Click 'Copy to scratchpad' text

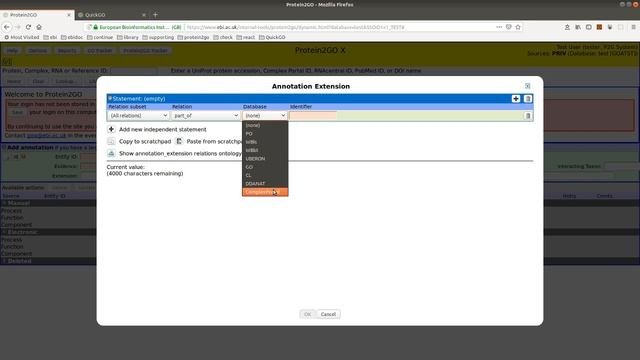point(145,141)
